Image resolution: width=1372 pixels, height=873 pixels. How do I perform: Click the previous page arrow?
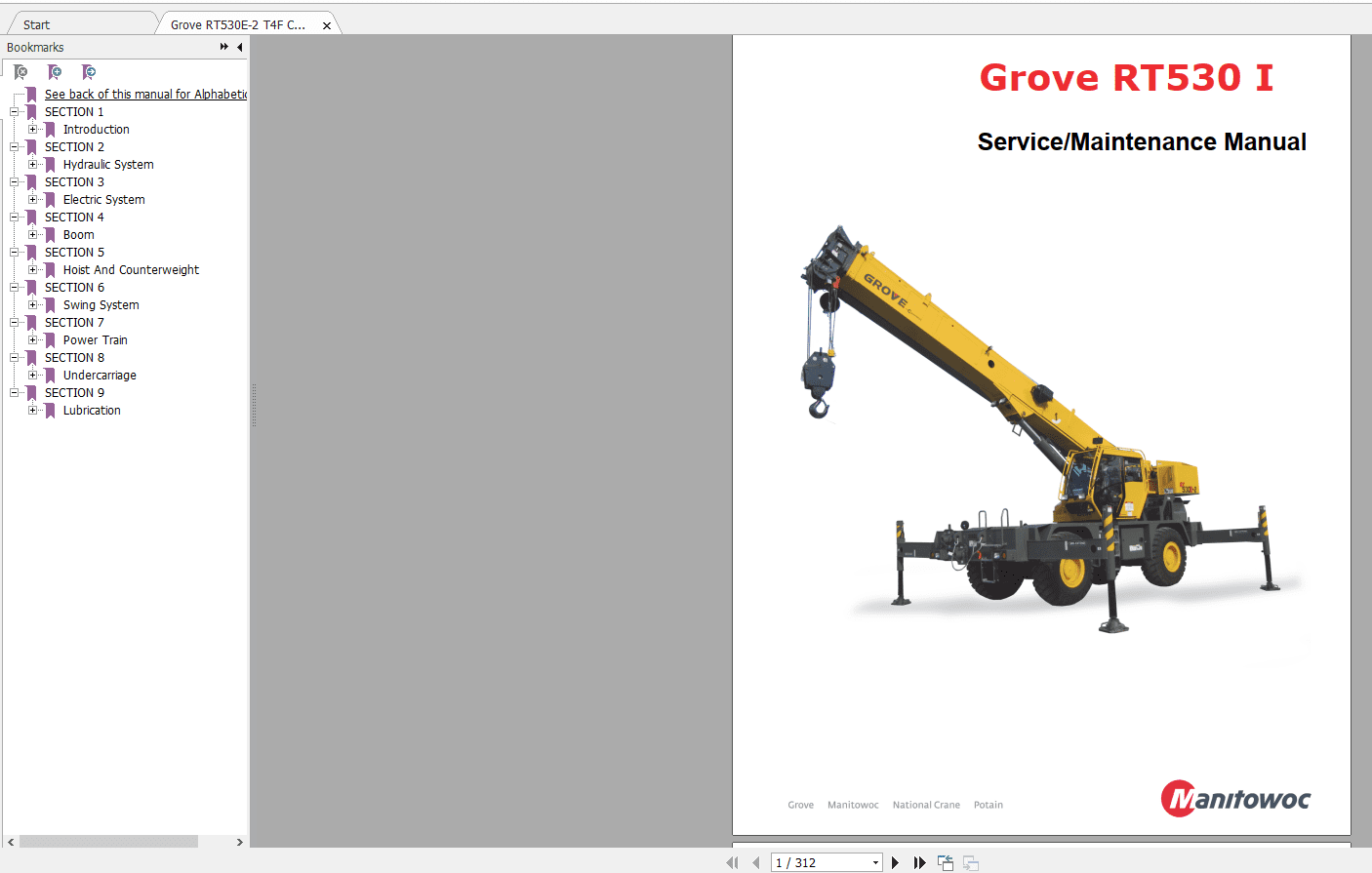[x=756, y=862]
